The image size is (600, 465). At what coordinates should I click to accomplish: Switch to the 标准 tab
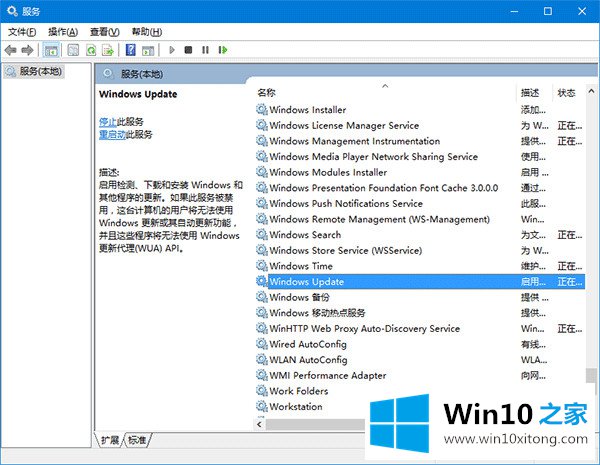pos(137,440)
